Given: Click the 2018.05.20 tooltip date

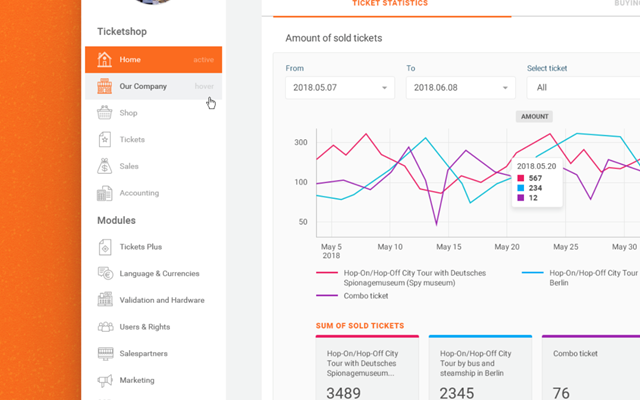Looking at the screenshot, I should pos(536,166).
